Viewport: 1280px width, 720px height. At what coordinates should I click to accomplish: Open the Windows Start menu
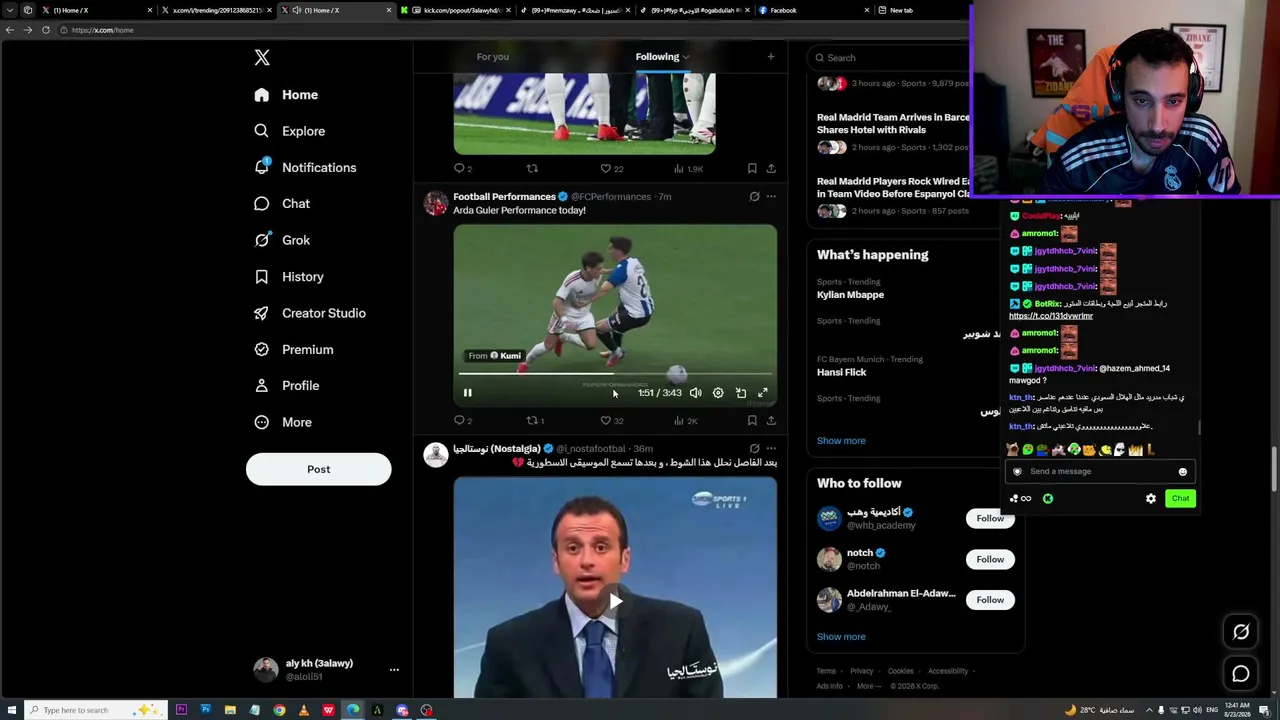coord(11,710)
